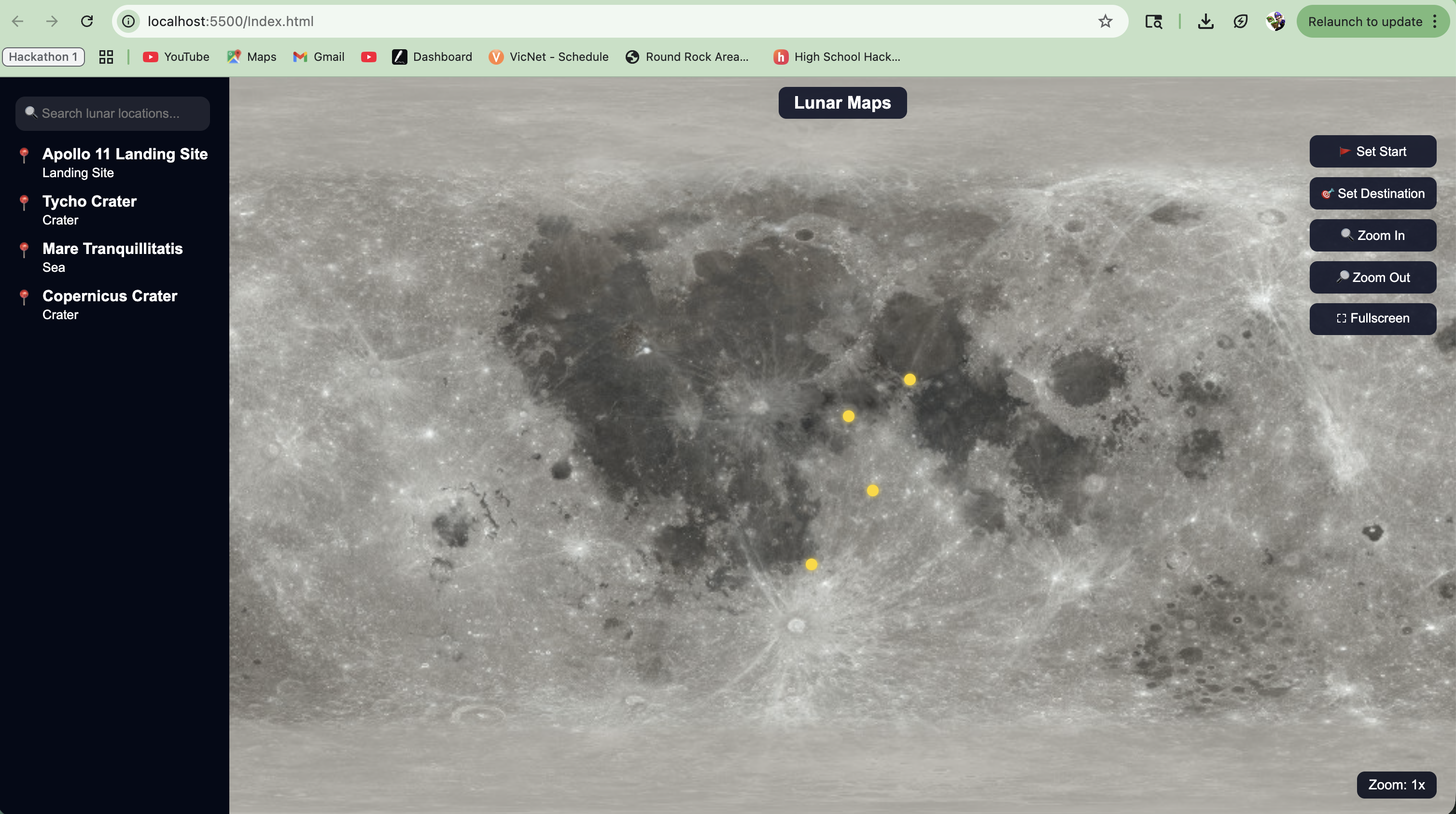The image size is (1456, 814).
Task: Open Mare Tranquillitatis location entry
Action: [112, 257]
